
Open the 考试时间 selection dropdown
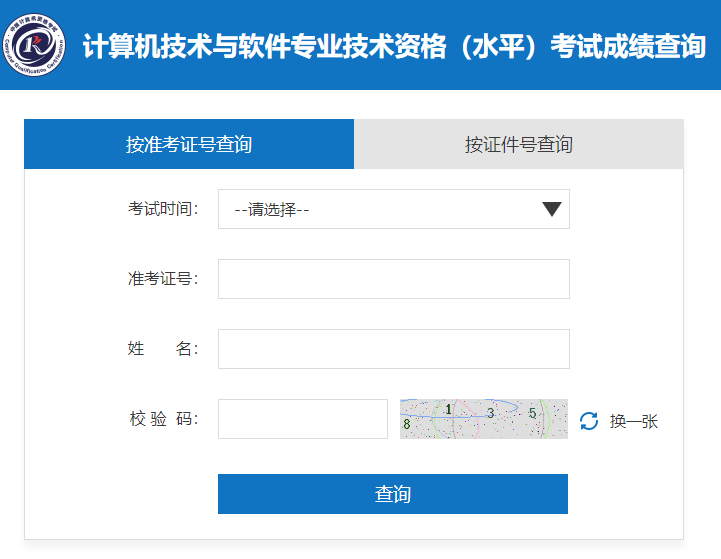(393, 209)
